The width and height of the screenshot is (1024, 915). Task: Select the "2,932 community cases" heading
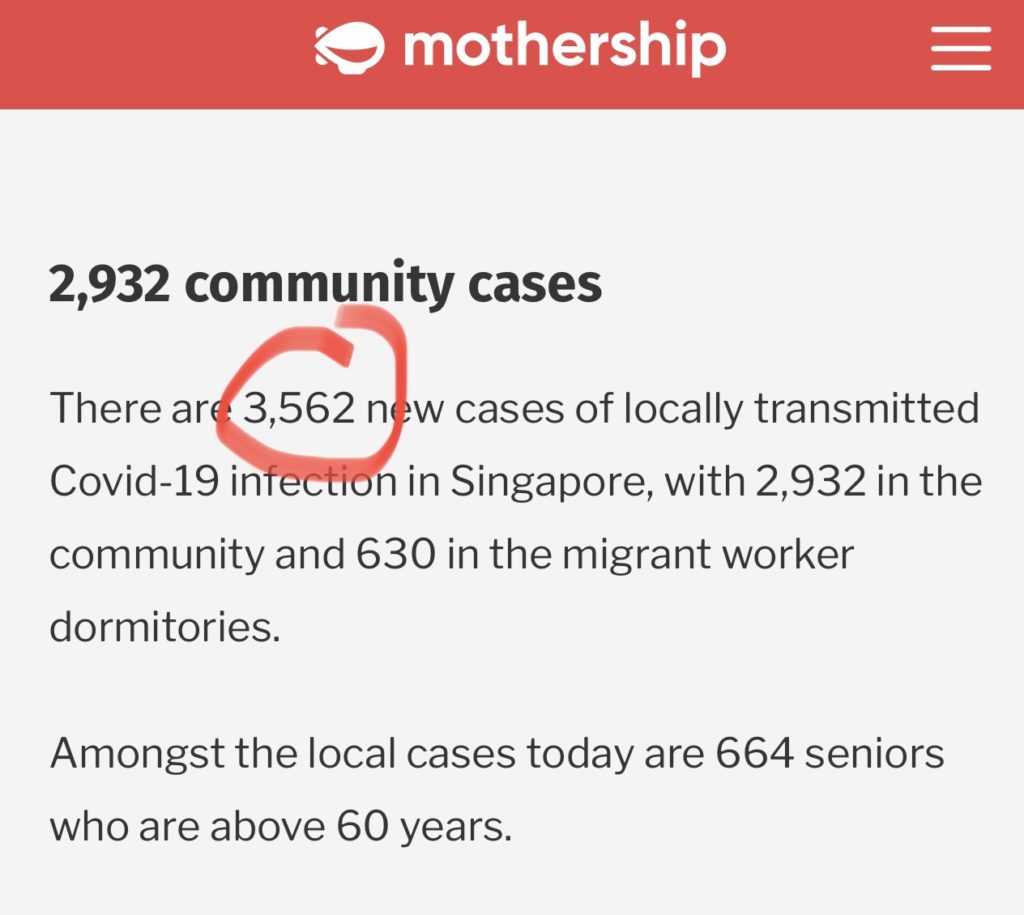[325, 284]
